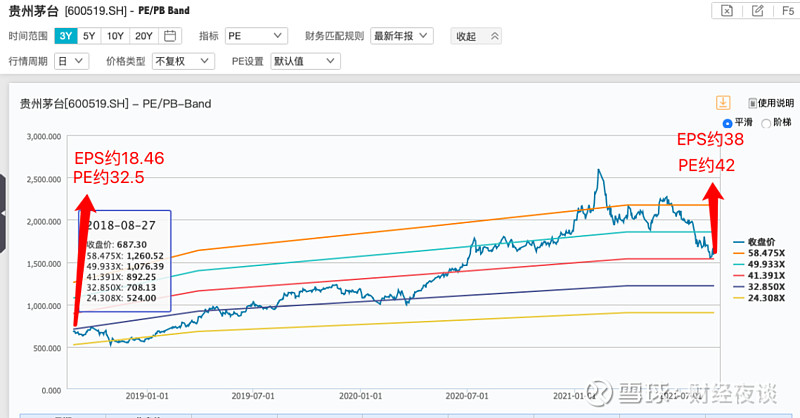Screen dimensions: 800x418
Task: Click the chart title 贵州茅台 PE/PB-Band
Action: (115, 104)
